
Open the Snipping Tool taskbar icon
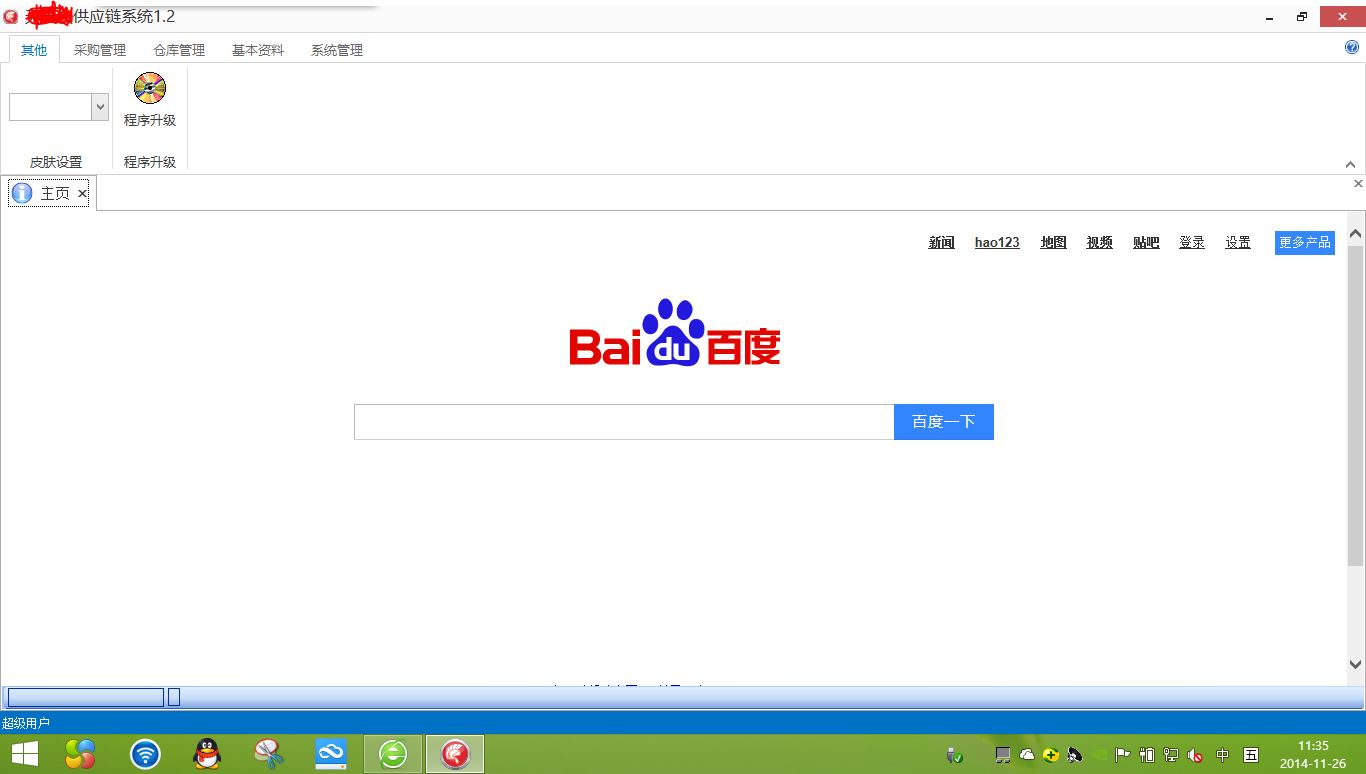coord(269,754)
